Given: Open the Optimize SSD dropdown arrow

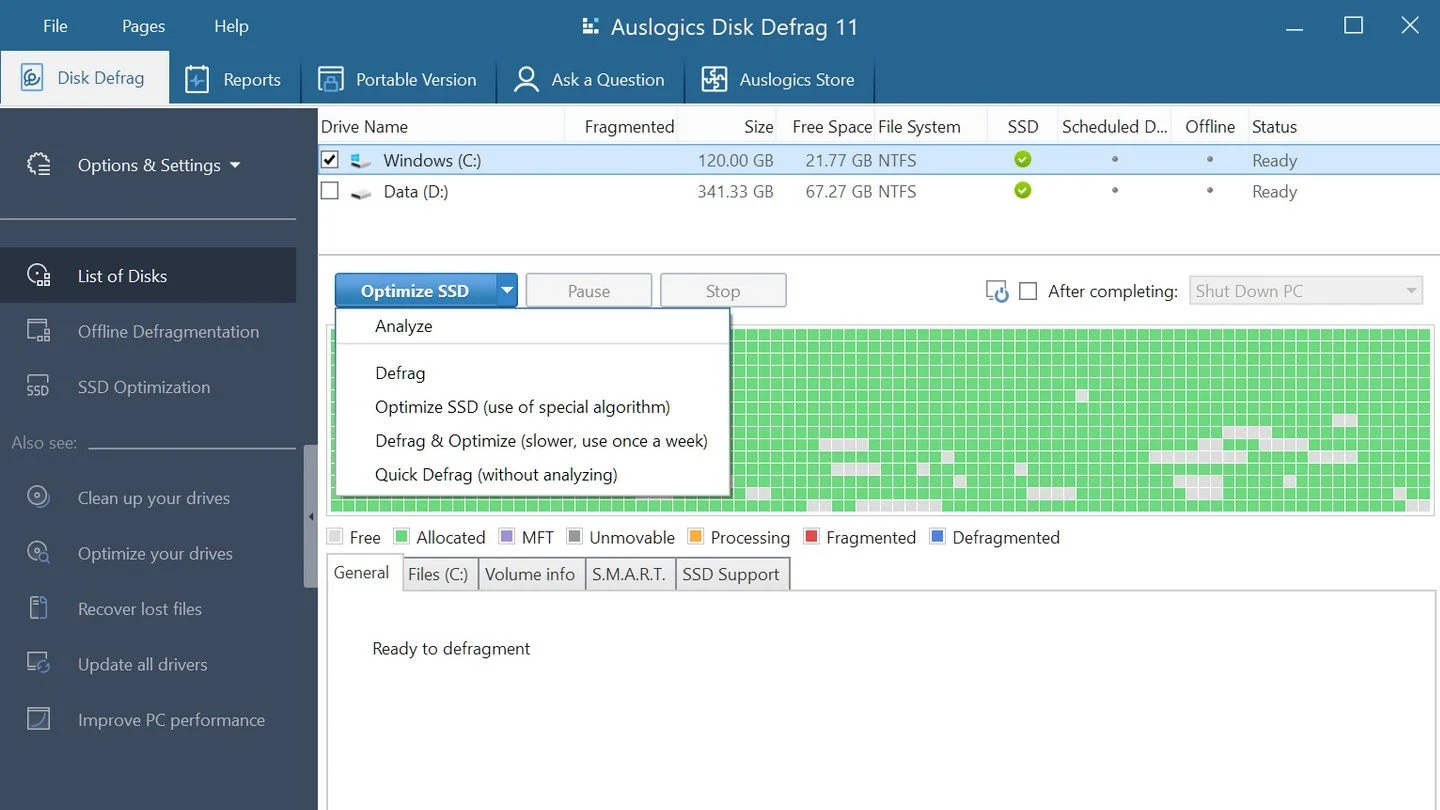Looking at the screenshot, I should pyautogui.click(x=507, y=291).
